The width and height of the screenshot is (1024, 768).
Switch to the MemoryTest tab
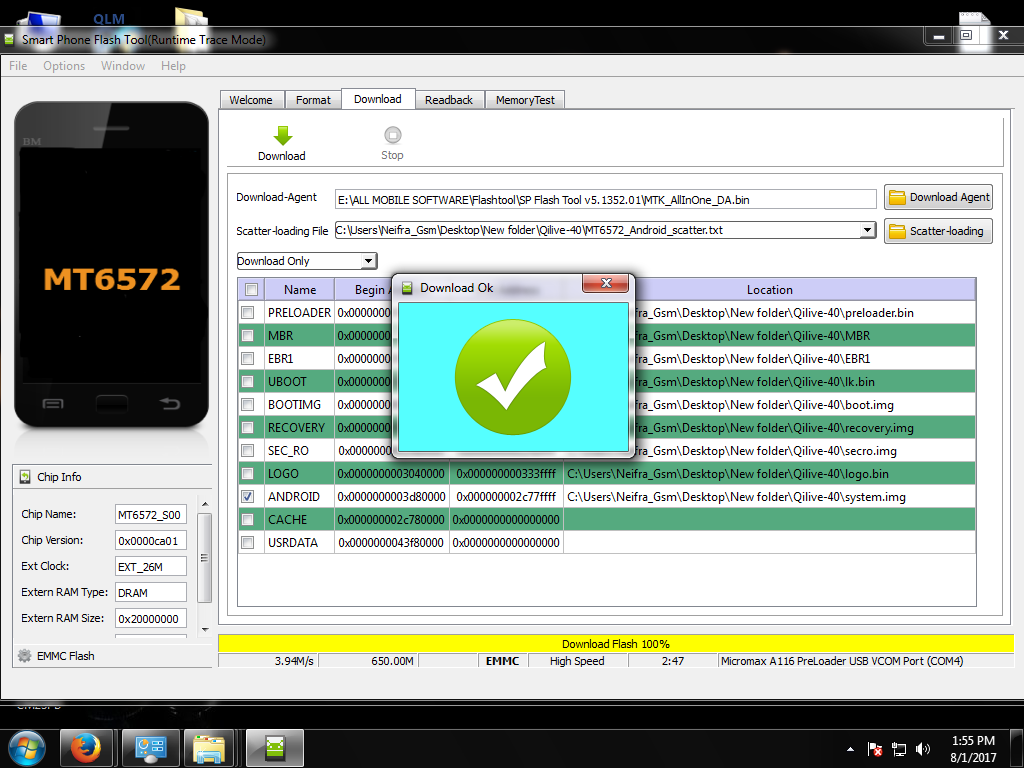coord(525,100)
